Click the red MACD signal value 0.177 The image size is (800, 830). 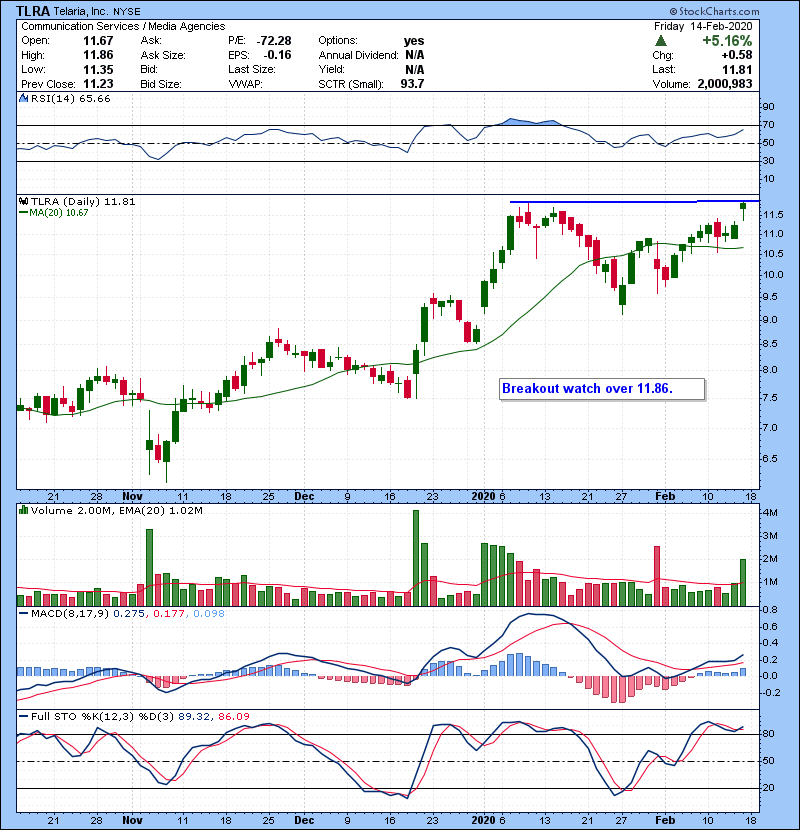pos(169,614)
